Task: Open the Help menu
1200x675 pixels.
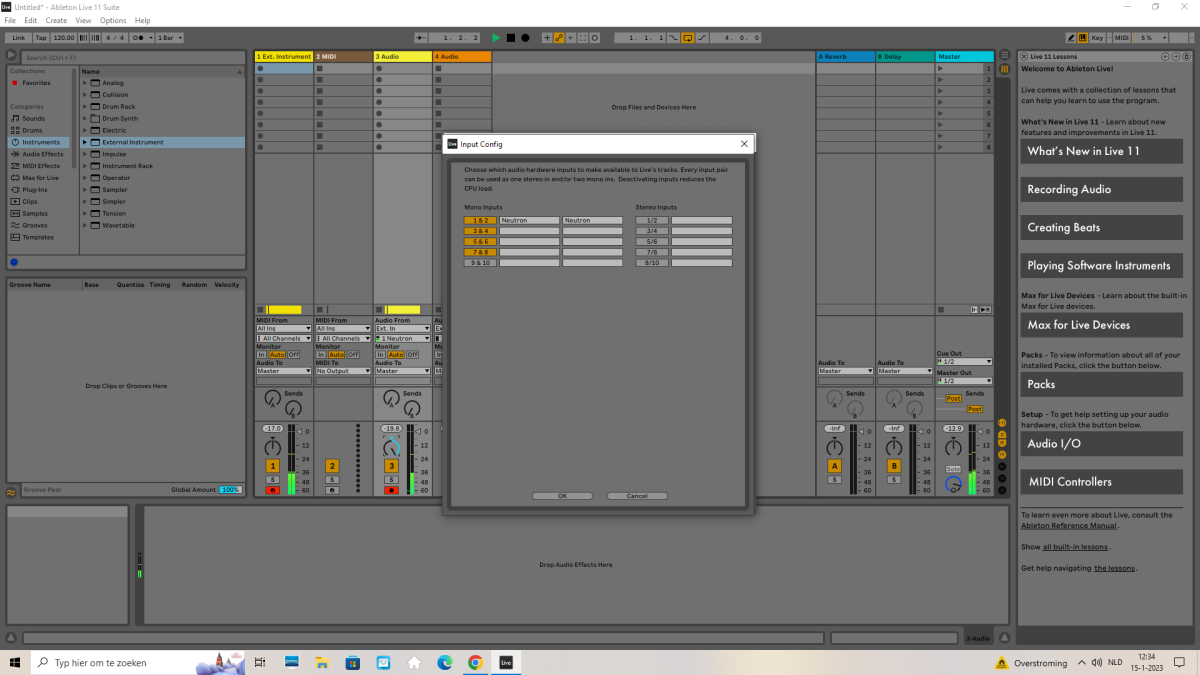Action: pyautogui.click(x=143, y=20)
